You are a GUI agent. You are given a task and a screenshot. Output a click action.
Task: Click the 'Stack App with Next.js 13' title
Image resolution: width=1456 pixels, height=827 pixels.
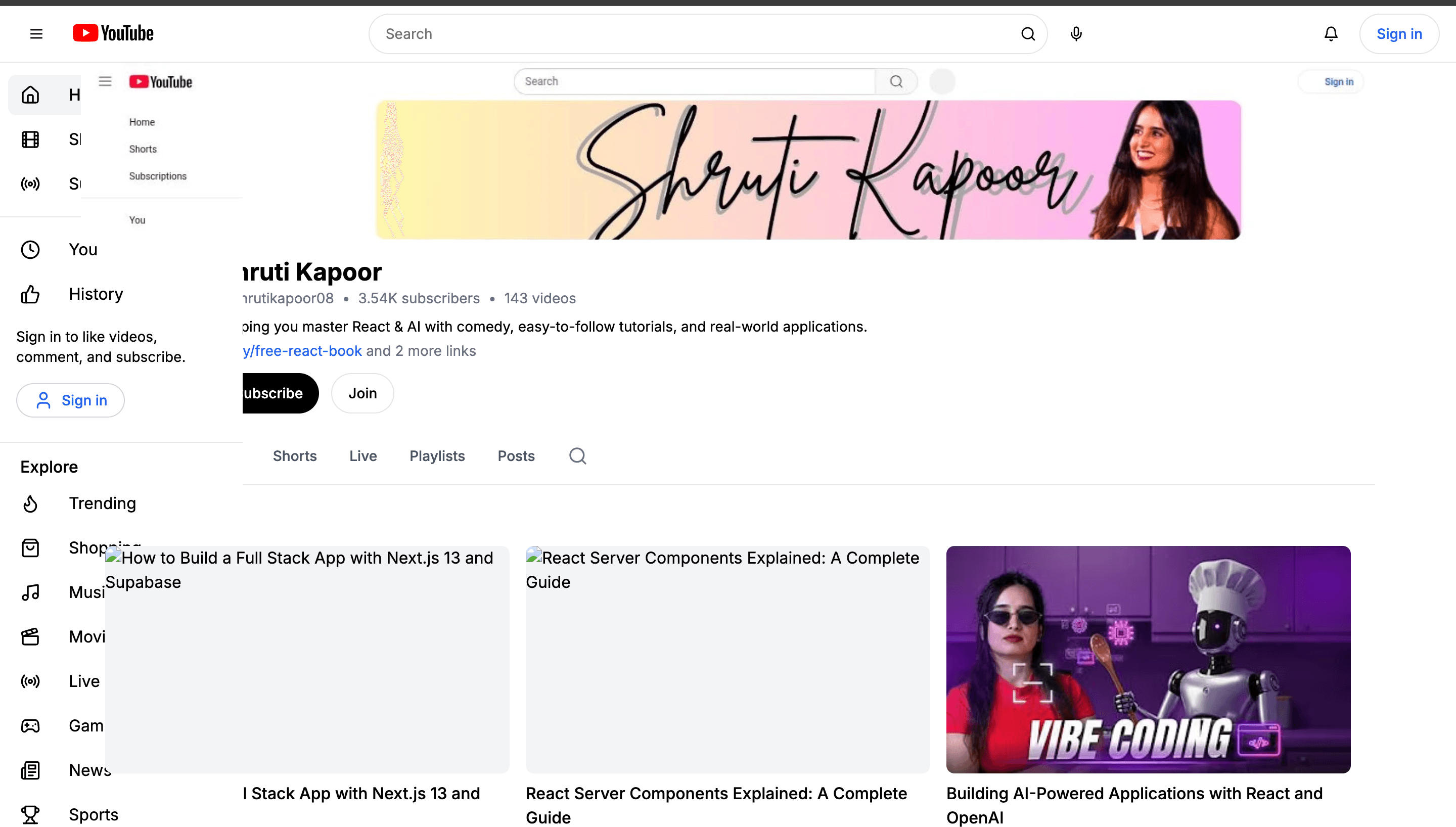pyautogui.click(x=361, y=794)
